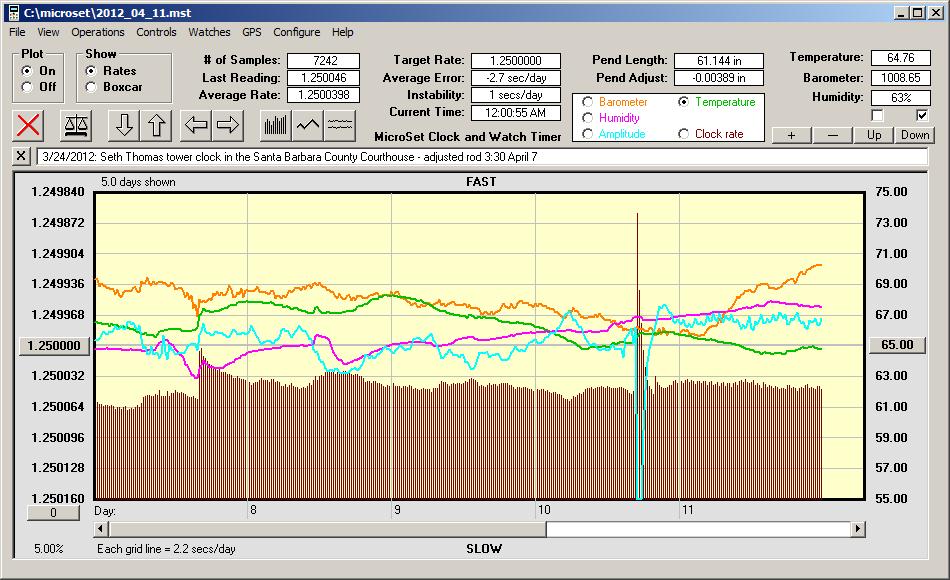The width and height of the screenshot is (950, 580).
Task: Click the chart scrollbar right arrow
Action: [857, 529]
